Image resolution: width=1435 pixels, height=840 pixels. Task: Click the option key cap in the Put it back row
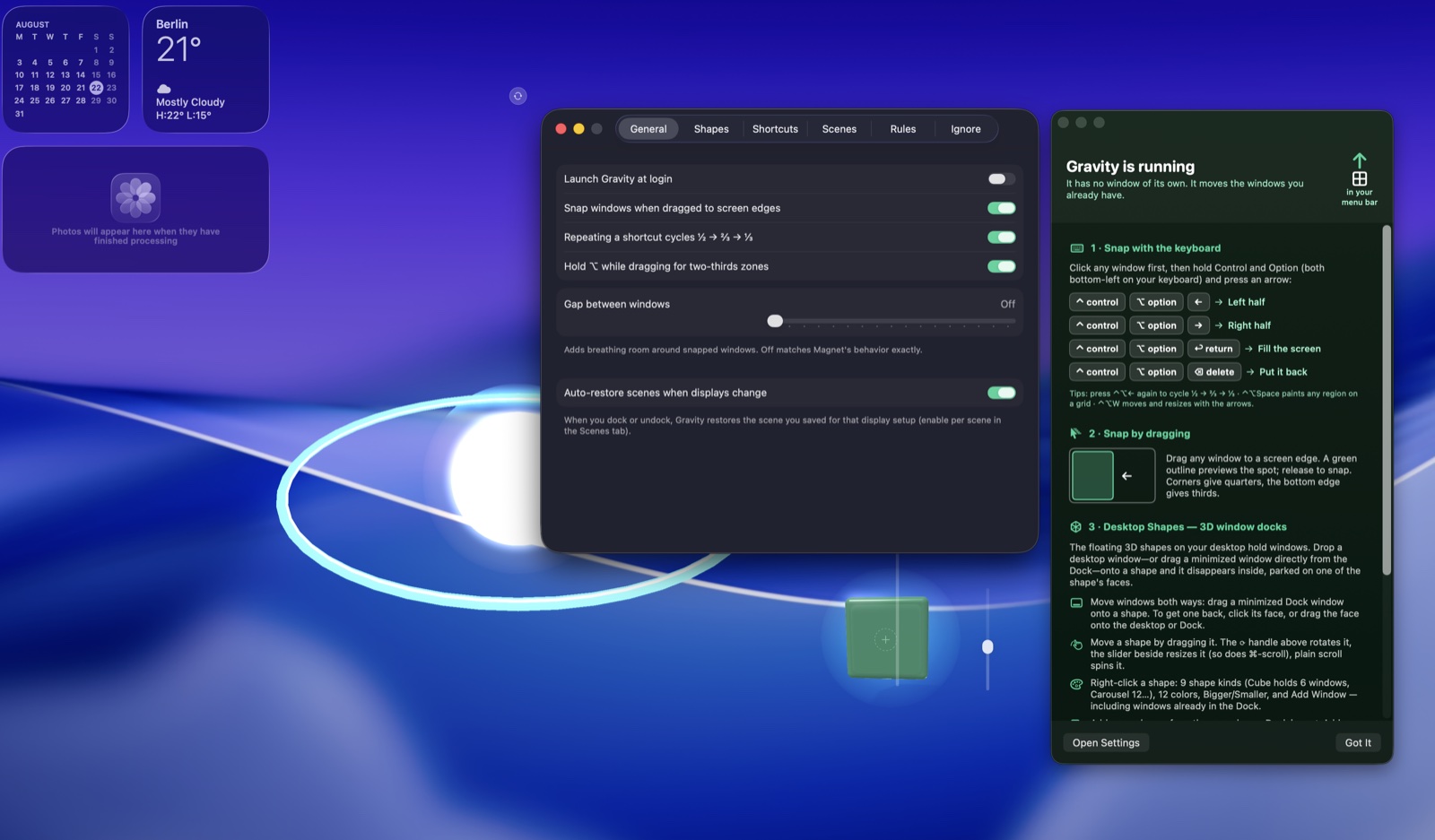[x=1156, y=372]
